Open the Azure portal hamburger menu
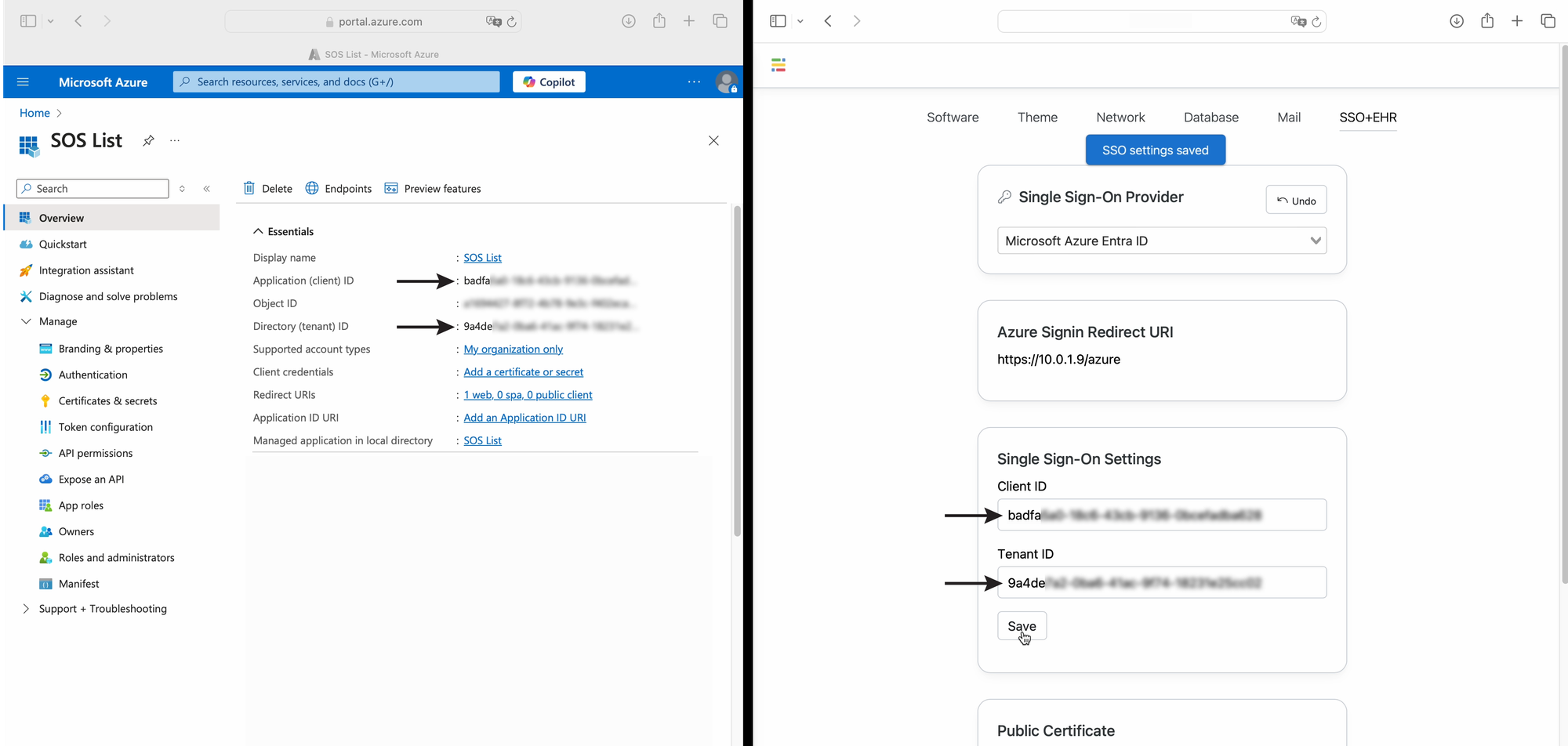Viewport: 1568px width, 746px height. coord(23,81)
